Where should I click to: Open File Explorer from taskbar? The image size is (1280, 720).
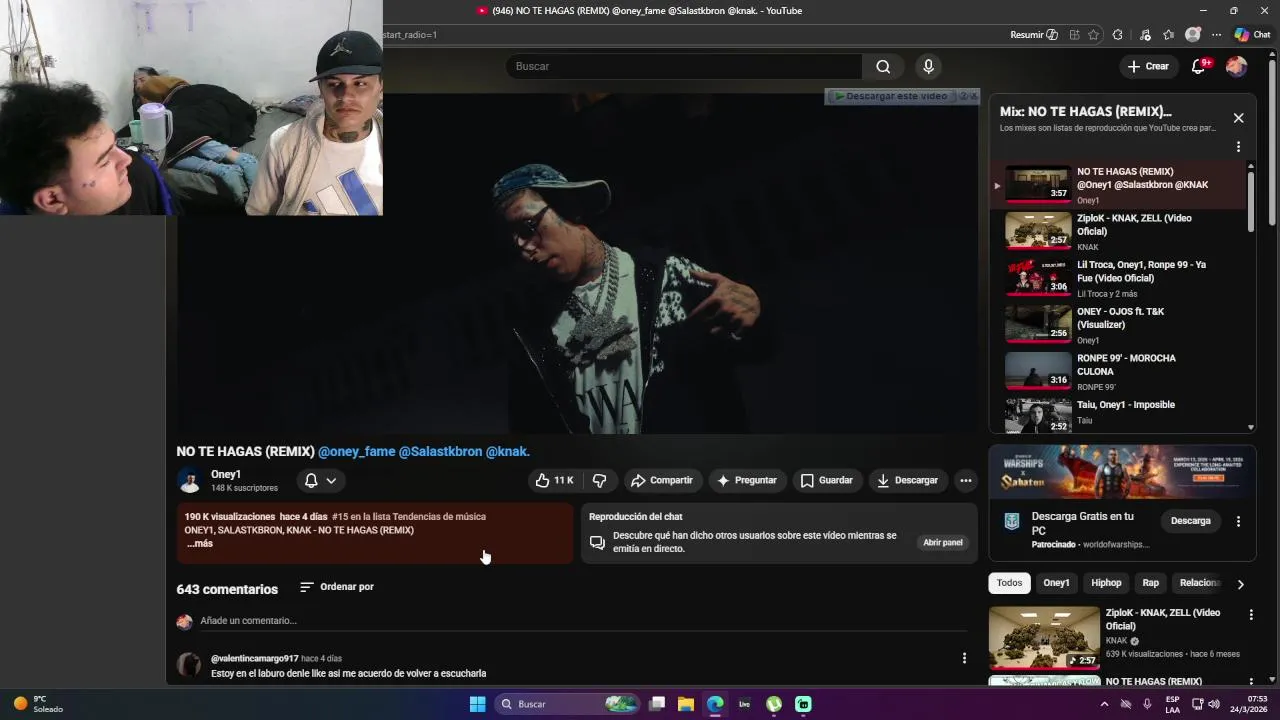pyautogui.click(x=686, y=704)
